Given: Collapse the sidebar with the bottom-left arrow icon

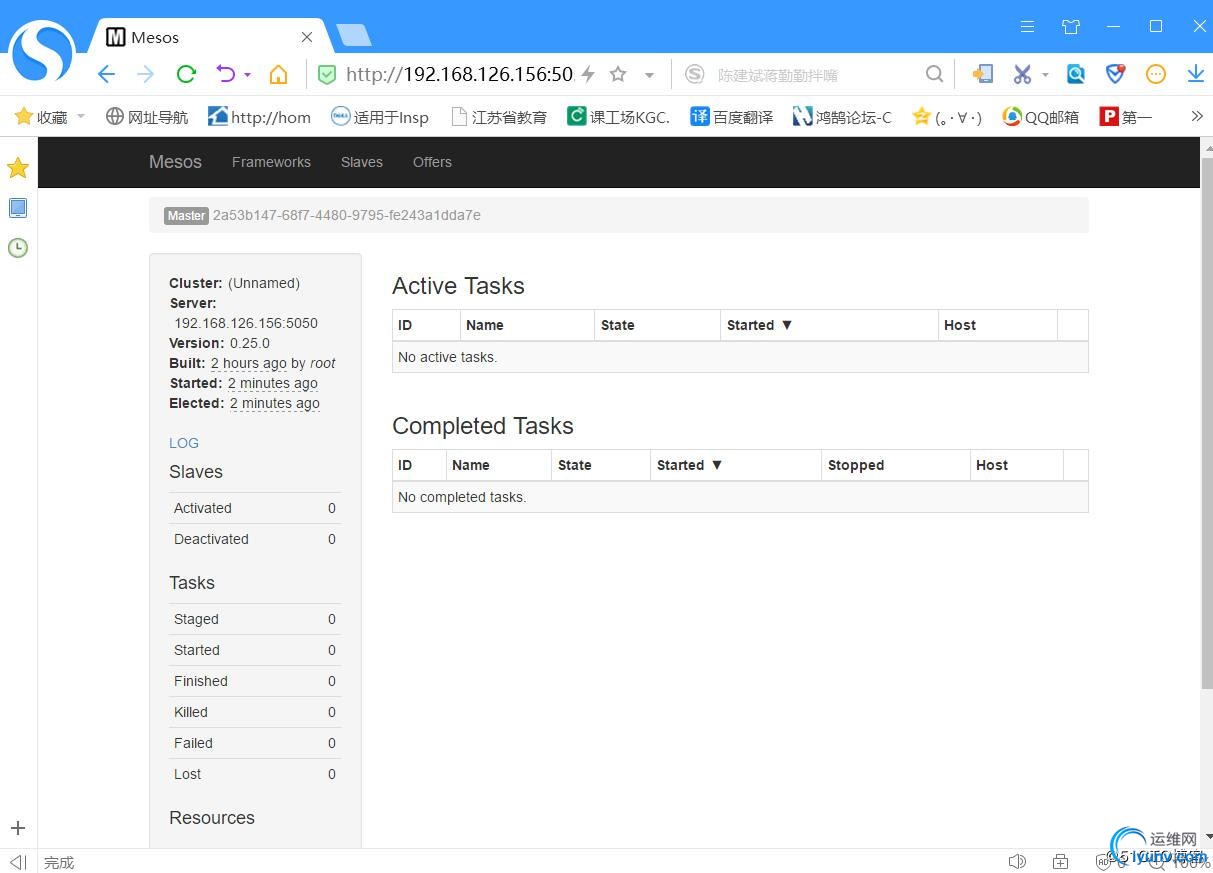Looking at the screenshot, I should point(17,862).
